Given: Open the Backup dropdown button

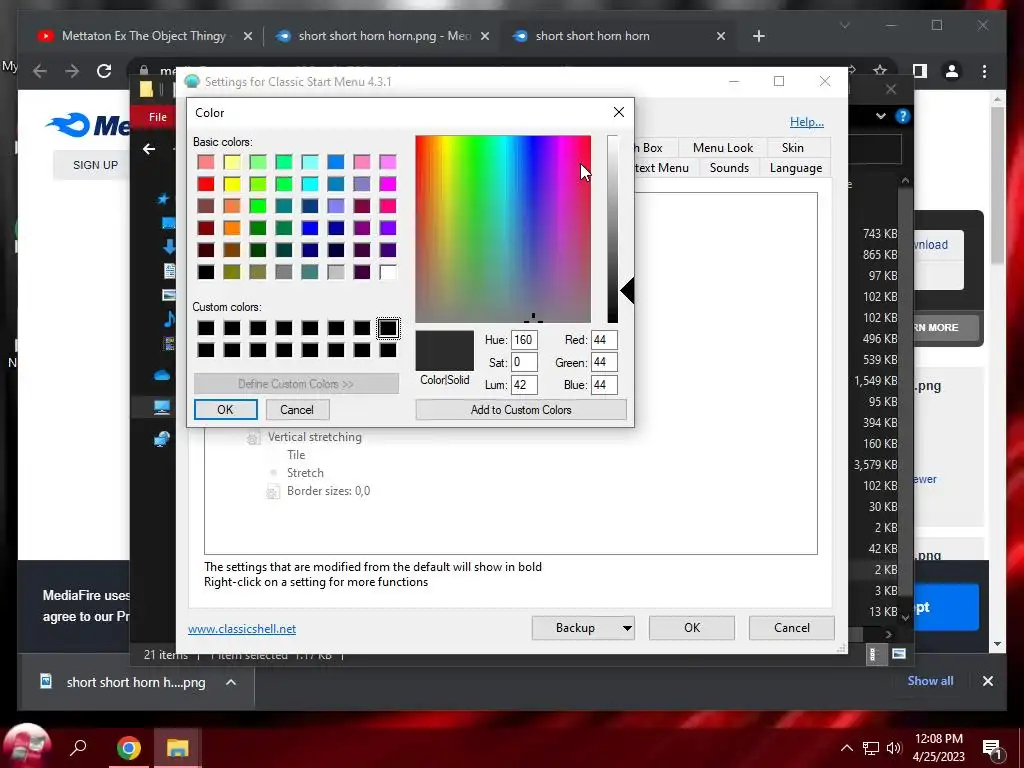Looking at the screenshot, I should coord(583,628).
